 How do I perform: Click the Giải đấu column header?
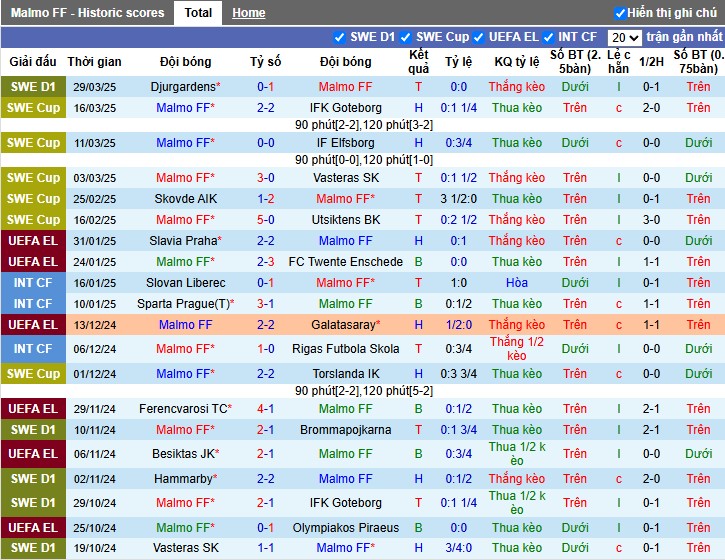coord(33,62)
